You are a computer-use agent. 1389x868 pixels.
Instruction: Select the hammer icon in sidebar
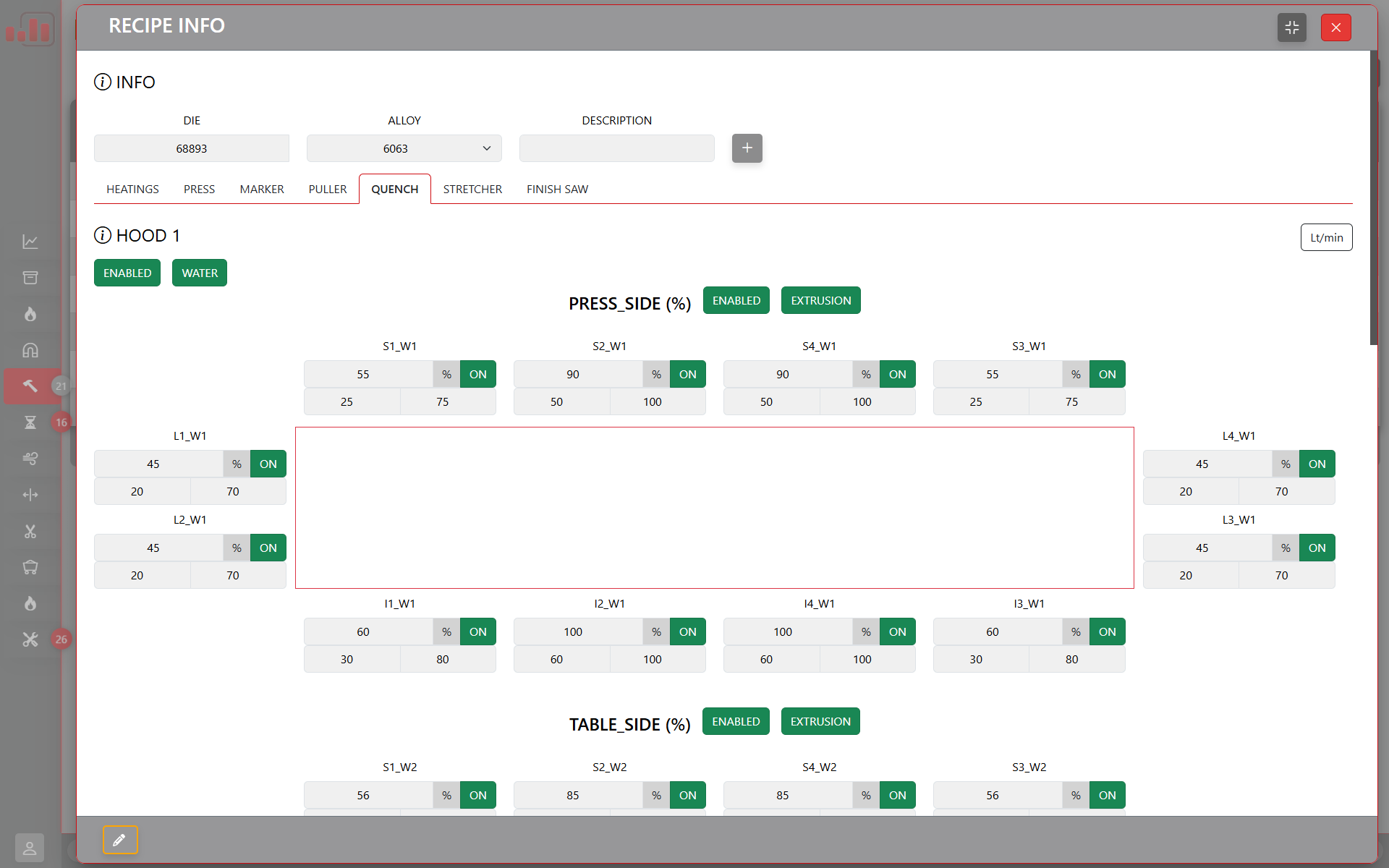click(30, 386)
